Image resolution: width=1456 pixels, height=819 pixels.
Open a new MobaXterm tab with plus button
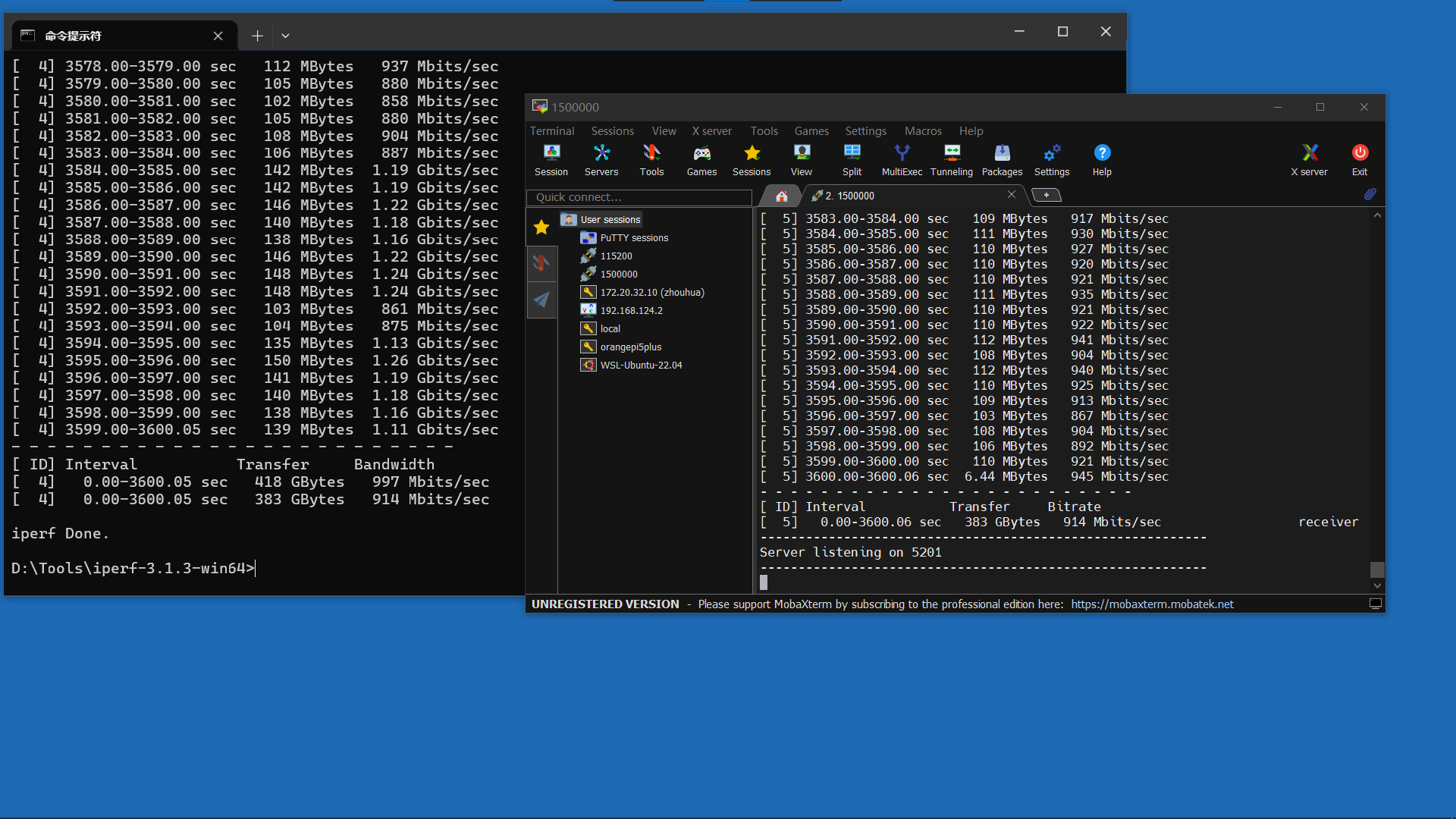(x=1046, y=195)
